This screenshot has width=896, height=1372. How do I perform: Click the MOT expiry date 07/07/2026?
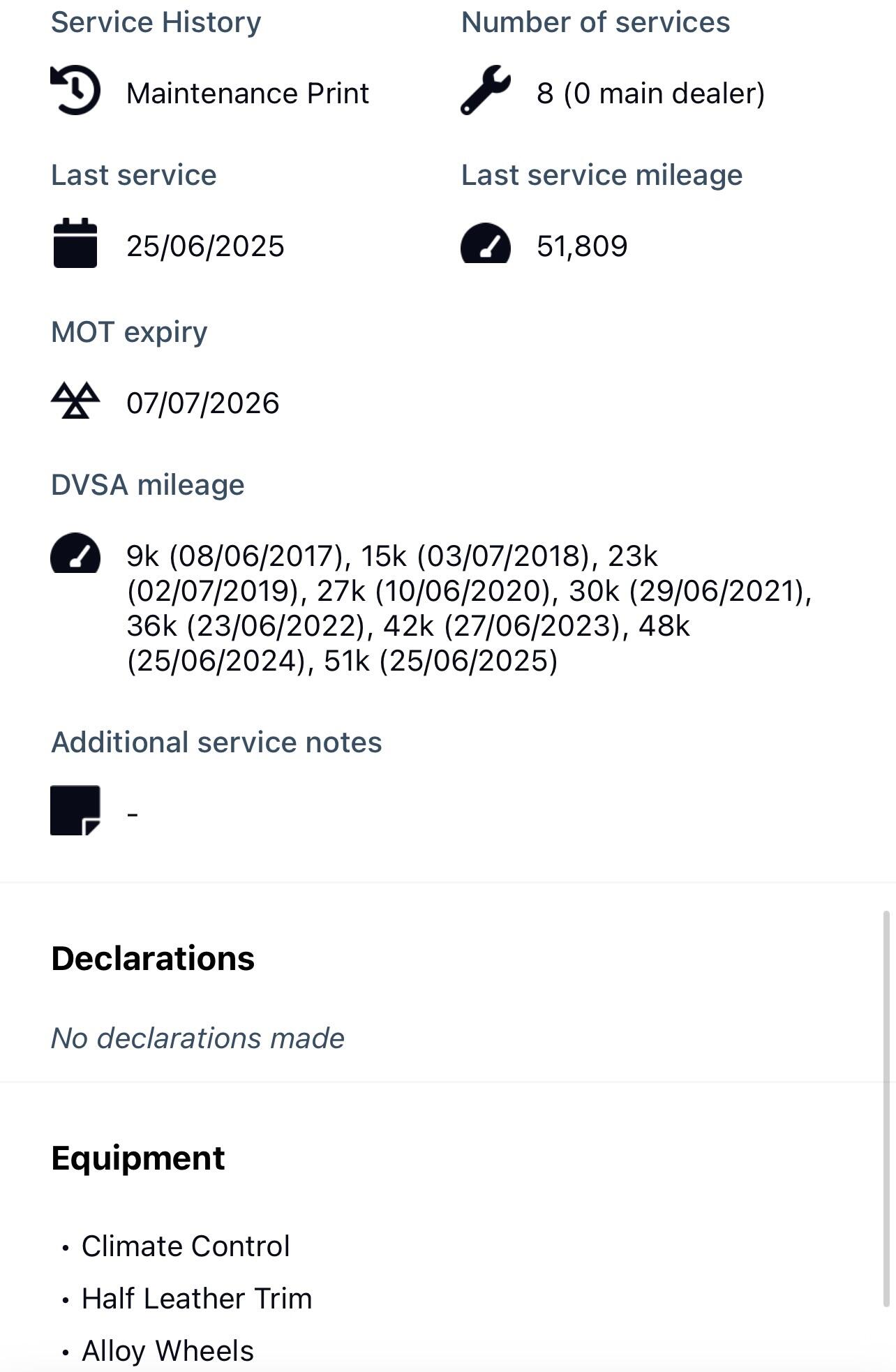(x=203, y=403)
